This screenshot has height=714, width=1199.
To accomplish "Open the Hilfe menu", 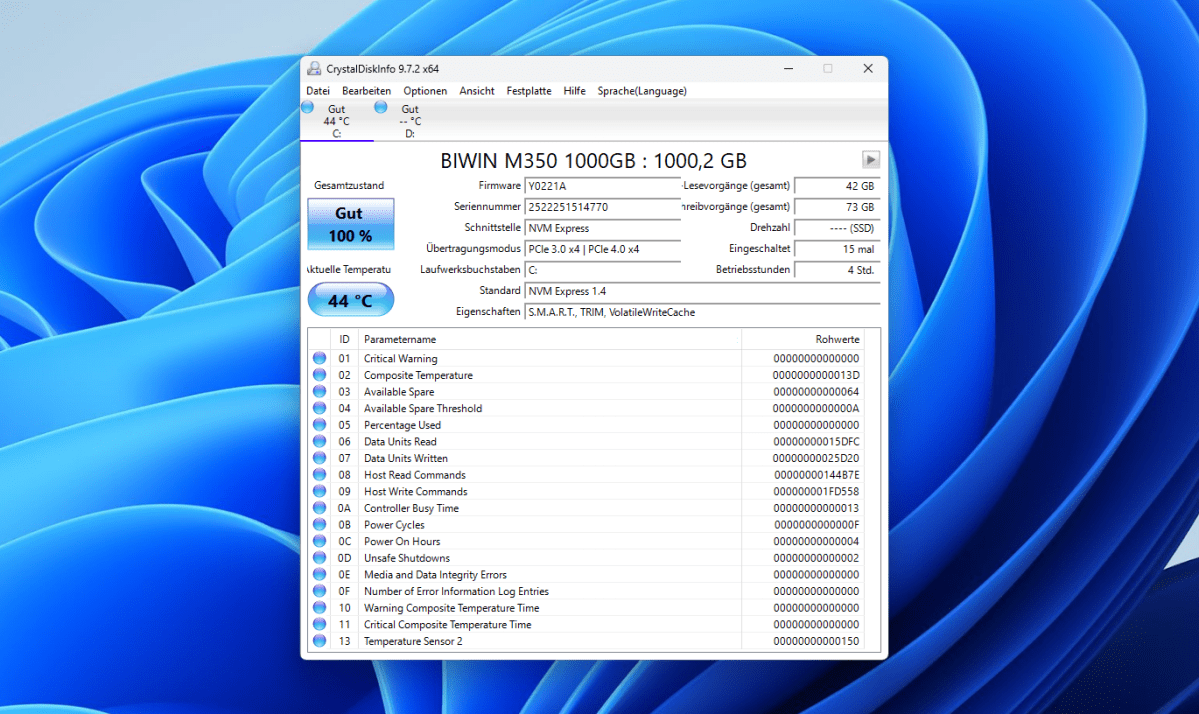I will coord(574,90).
